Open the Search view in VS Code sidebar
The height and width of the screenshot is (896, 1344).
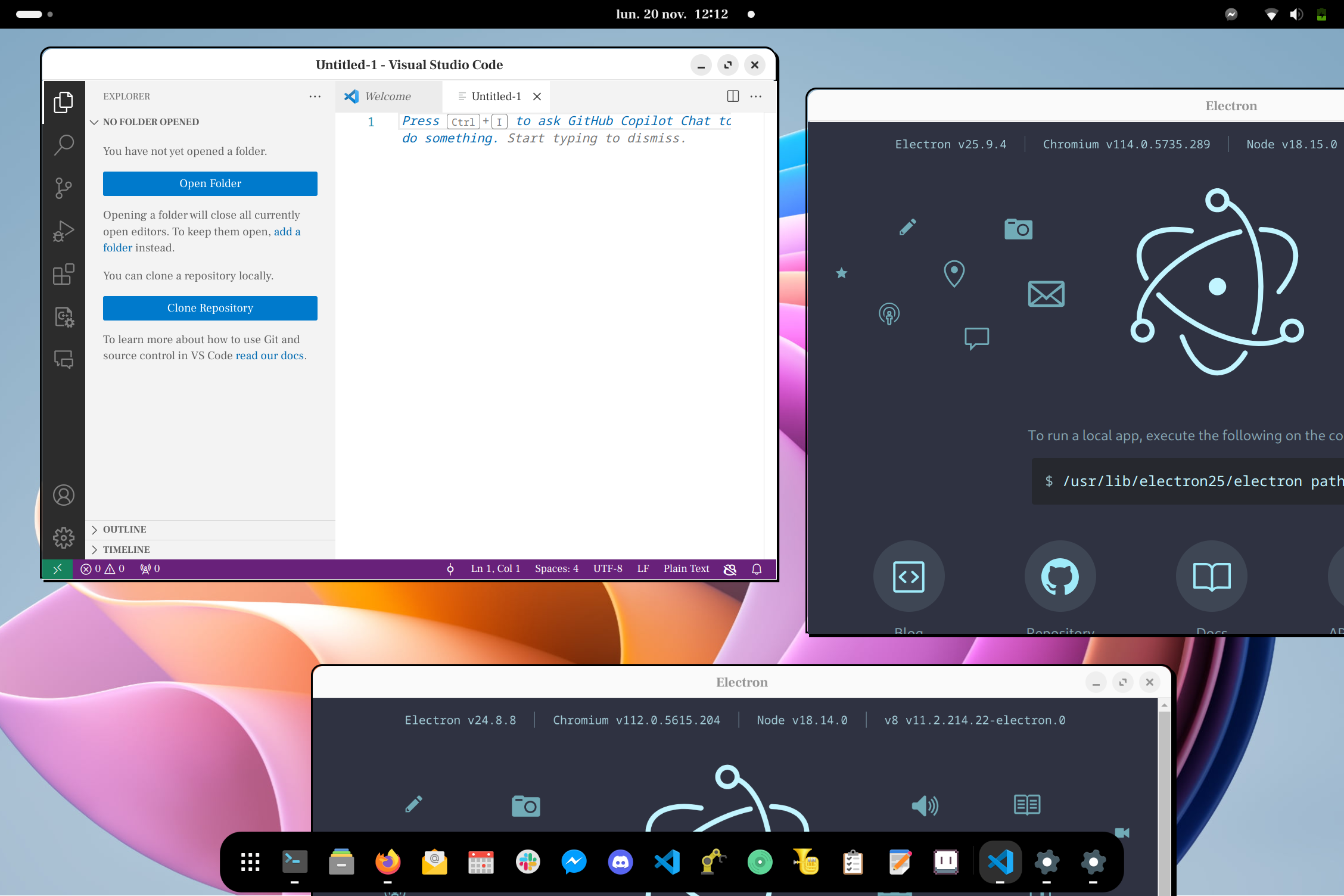click(63, 145)
